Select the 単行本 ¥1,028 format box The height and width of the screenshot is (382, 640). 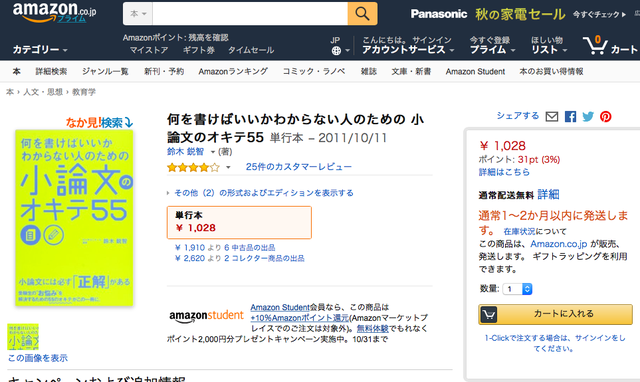pyautogui.click(x=239, y=222)
